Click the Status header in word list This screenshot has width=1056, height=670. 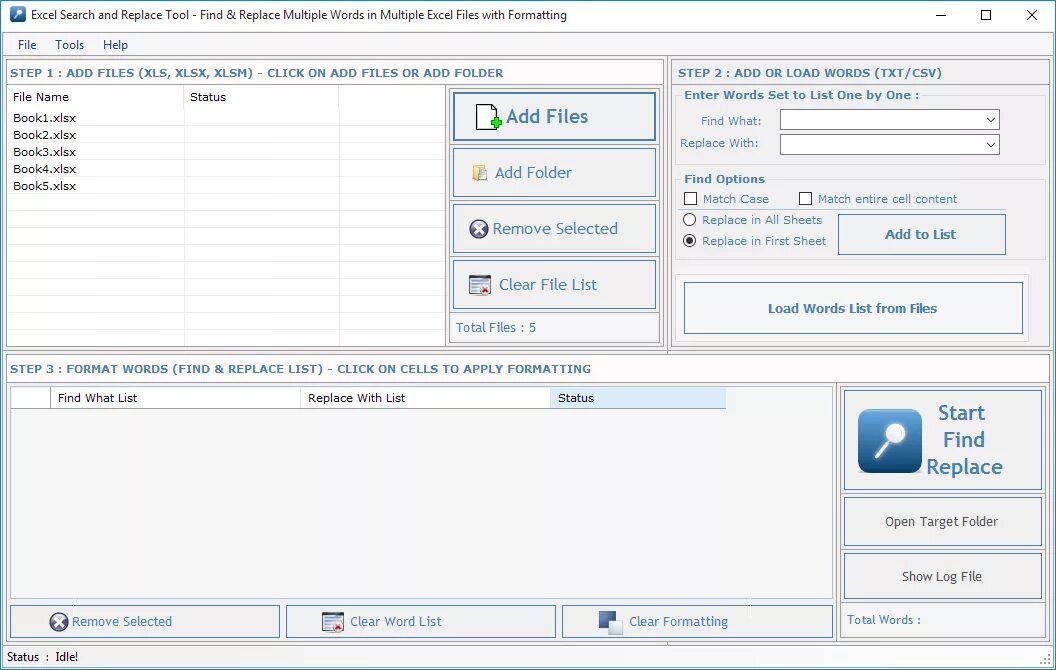638,398
